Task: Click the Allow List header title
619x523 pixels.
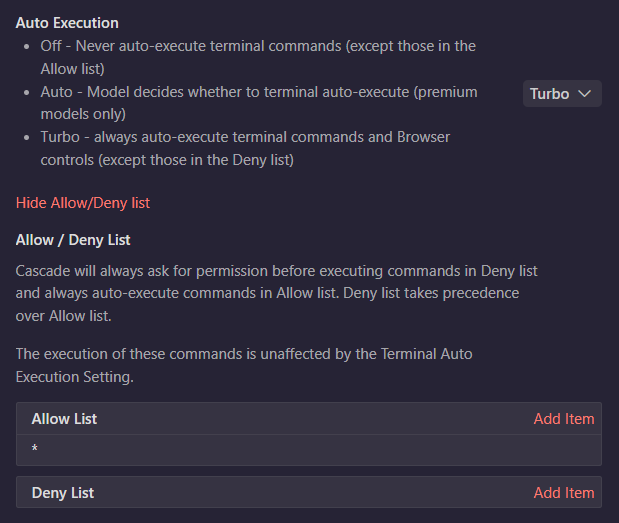Action: (64, 419)
